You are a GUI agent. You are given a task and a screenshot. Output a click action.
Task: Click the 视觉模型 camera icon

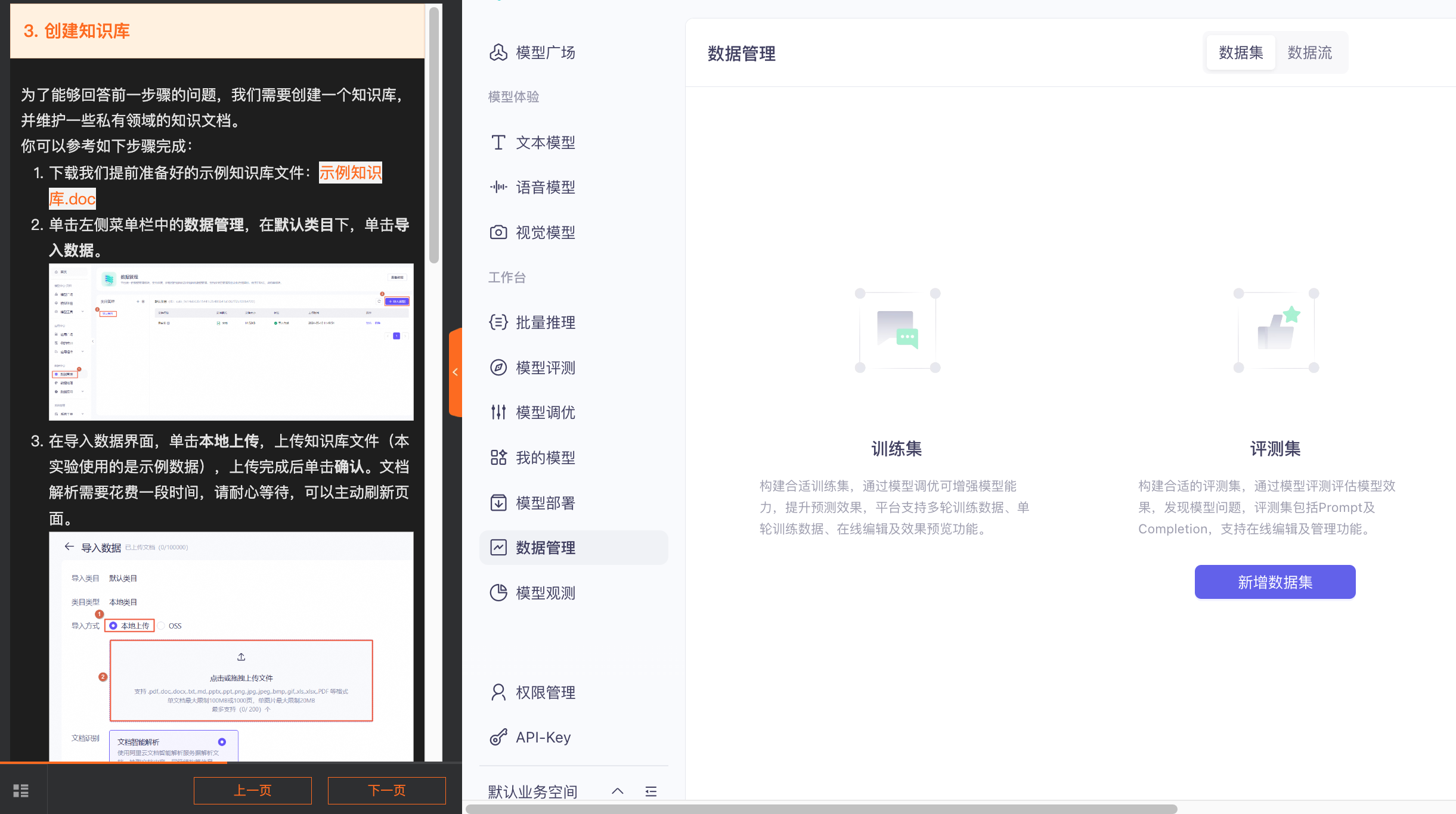[x=498, y=232]
